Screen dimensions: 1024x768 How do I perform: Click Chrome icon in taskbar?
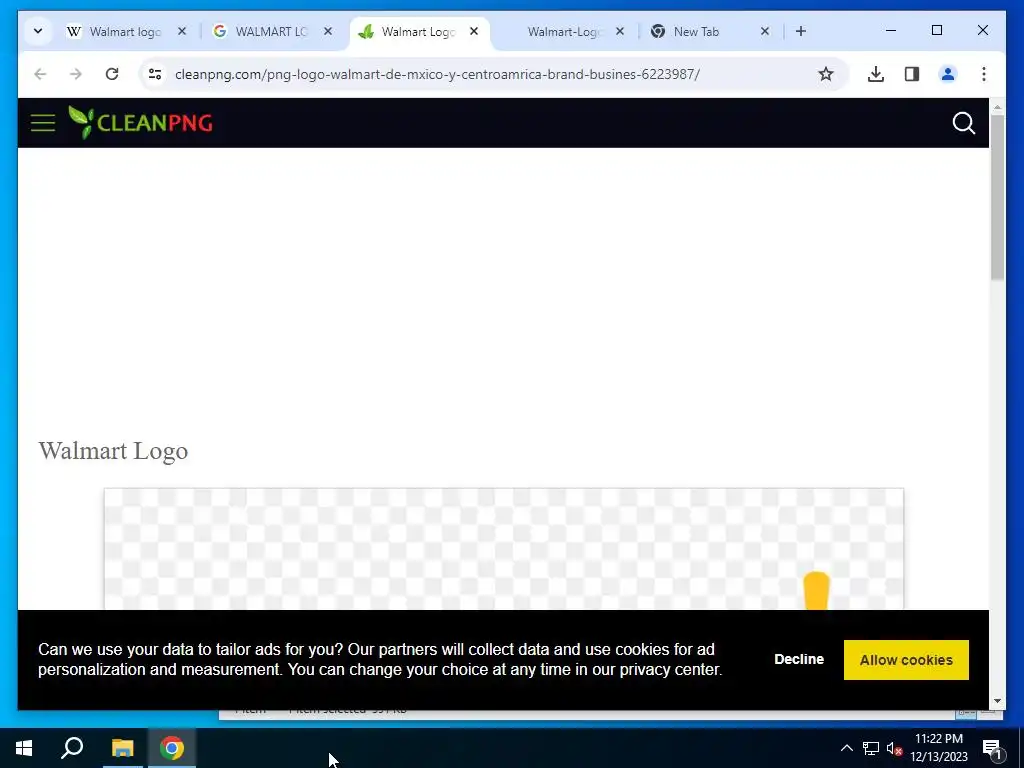click(172, 748)
